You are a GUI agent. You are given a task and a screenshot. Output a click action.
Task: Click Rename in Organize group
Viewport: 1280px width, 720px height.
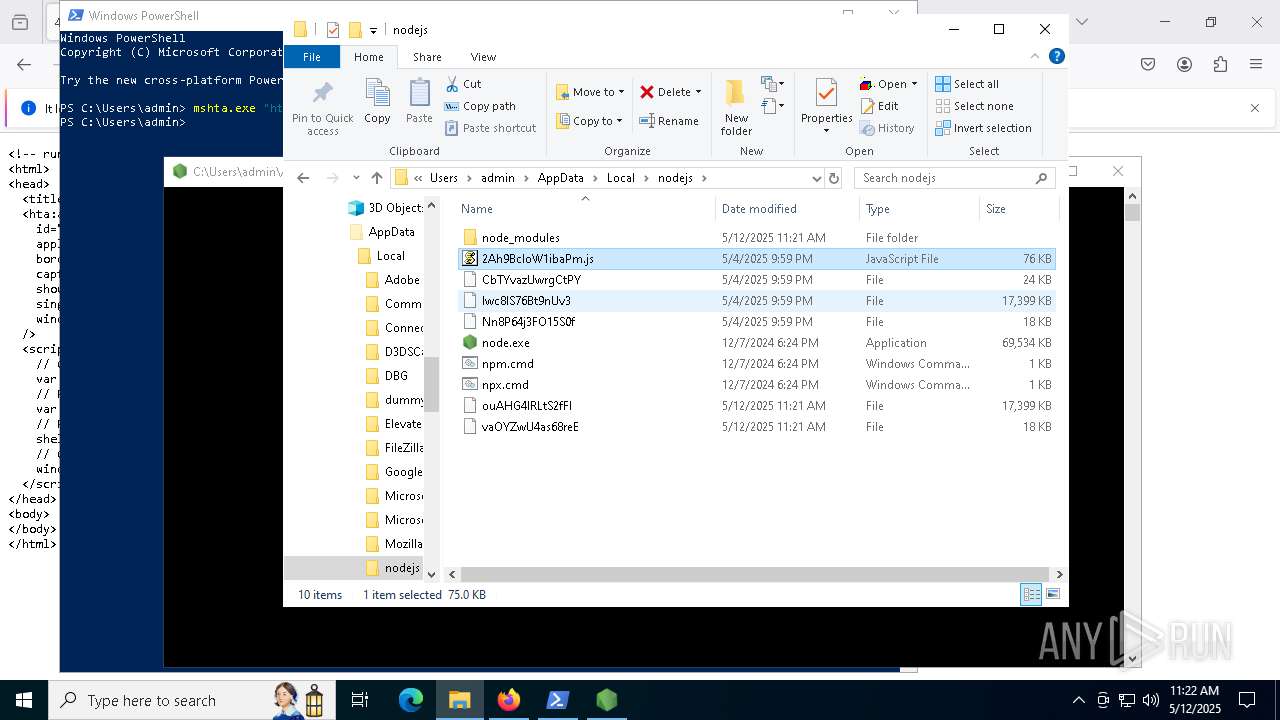(x=669, y=121)
